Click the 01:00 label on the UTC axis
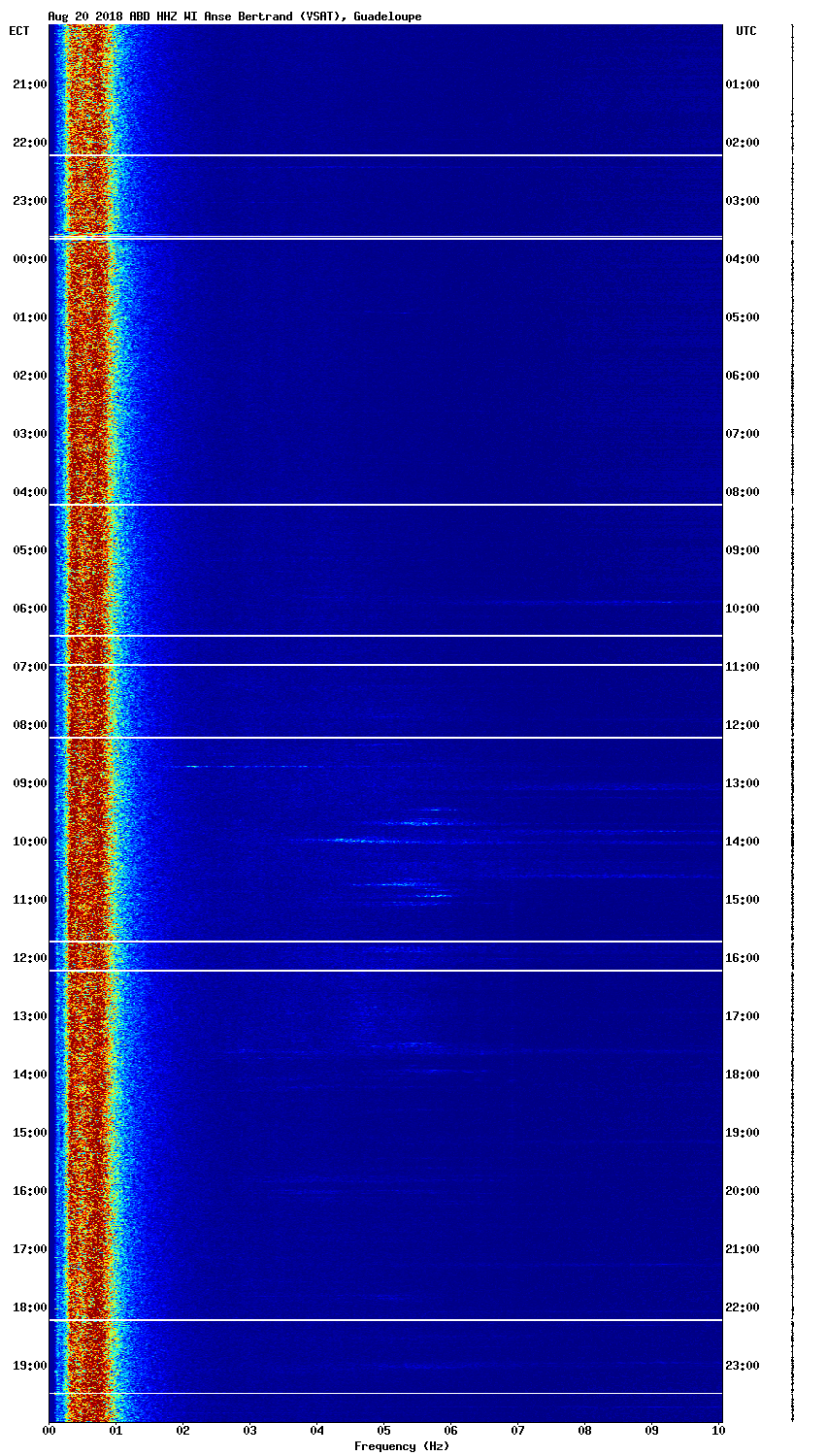827x1456 pixels. pos(743,84)
